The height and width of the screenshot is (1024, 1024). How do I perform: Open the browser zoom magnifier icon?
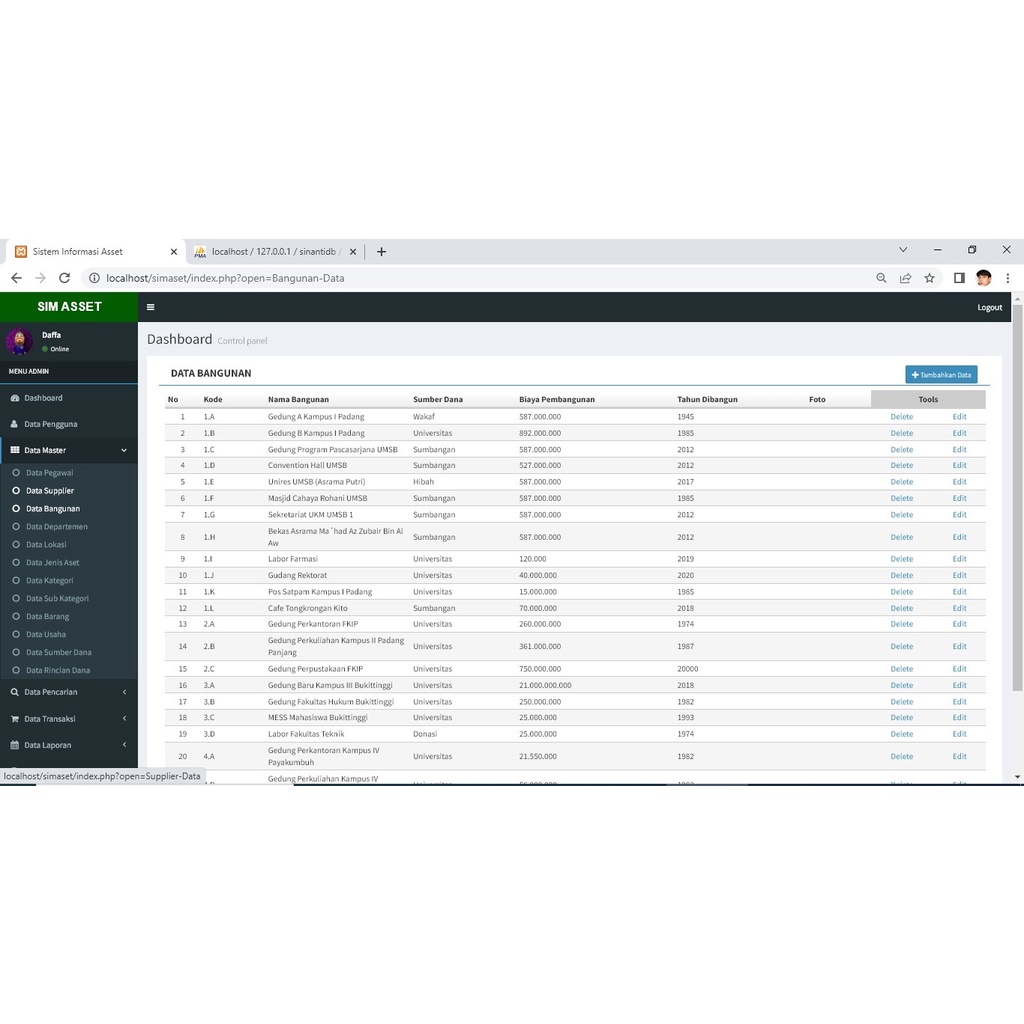click(x=881, y=278)
